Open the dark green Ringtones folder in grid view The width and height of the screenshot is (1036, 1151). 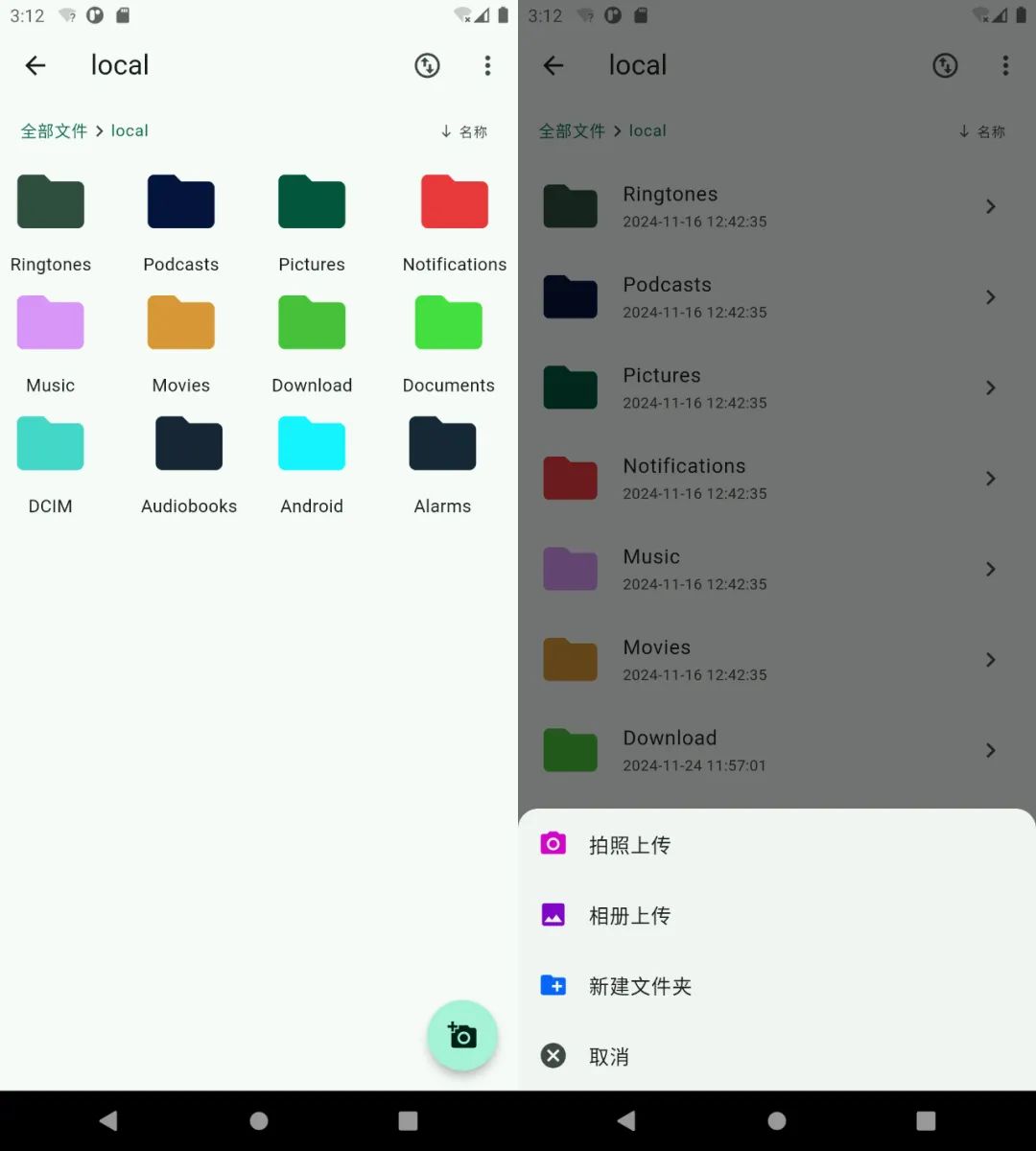pyautogui.click(x=51, y=201)
